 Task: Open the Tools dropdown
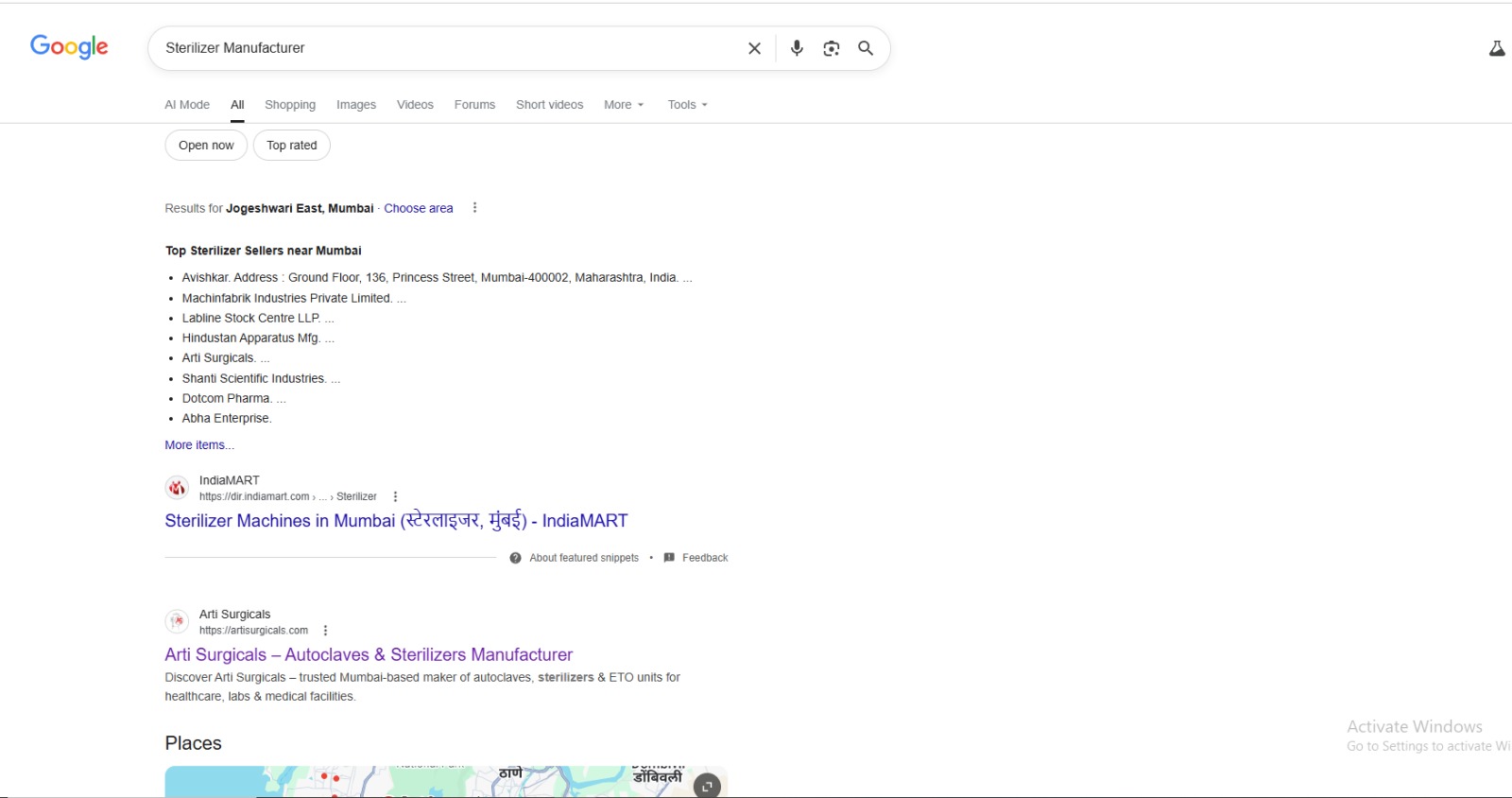tap(687, 105)
